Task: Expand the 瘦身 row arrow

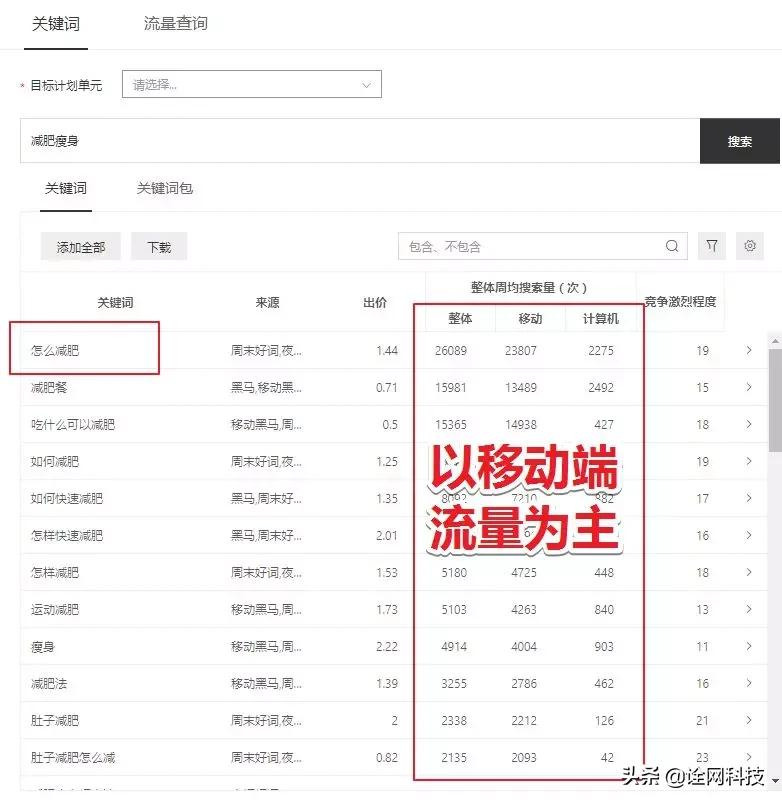Action: click(x=749, y=646)
